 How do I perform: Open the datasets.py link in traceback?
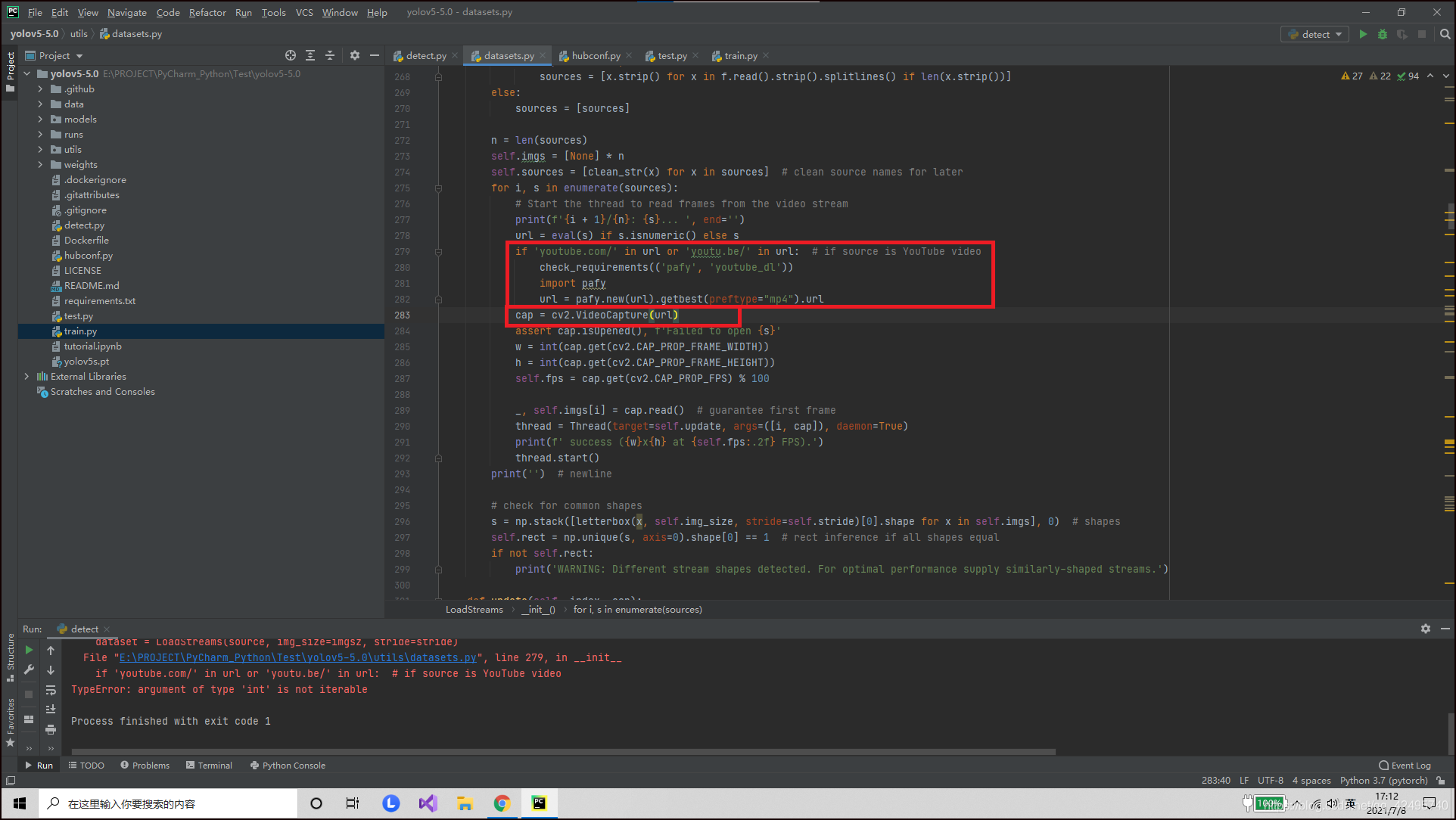pos(298,658)
